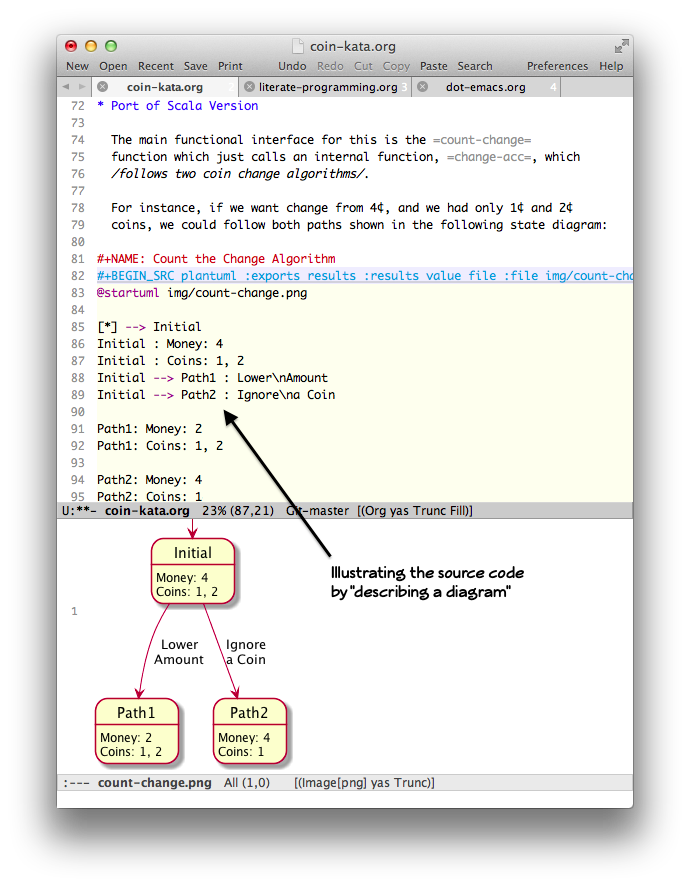Click the green zoom window button

pos(111,46)
